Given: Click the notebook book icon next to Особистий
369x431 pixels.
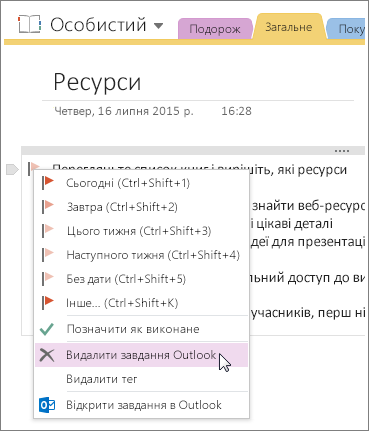Looking at the screenshot, I should point(29,24).
